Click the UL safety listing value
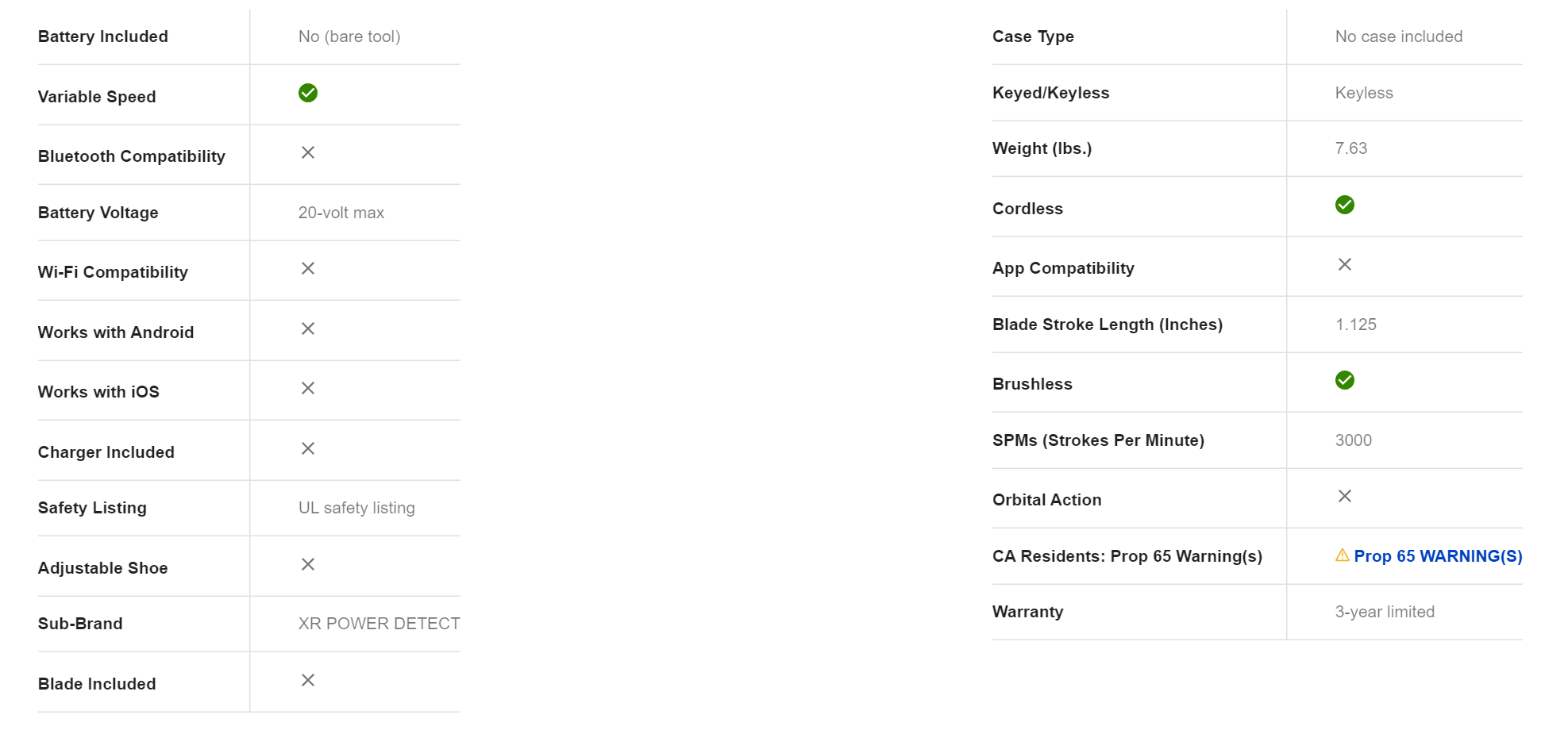Viewport: 1568px width, 730px height. 356,508
